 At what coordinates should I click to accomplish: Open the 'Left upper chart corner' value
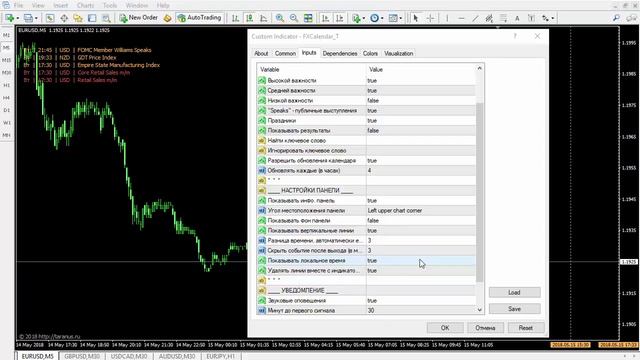[x=420, y=211]
